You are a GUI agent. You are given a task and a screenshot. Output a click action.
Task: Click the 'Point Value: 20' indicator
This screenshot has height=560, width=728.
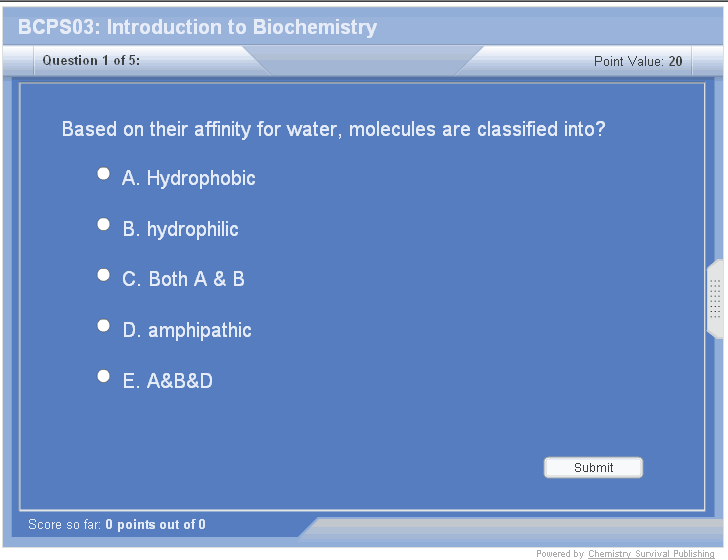pos(638,62)
